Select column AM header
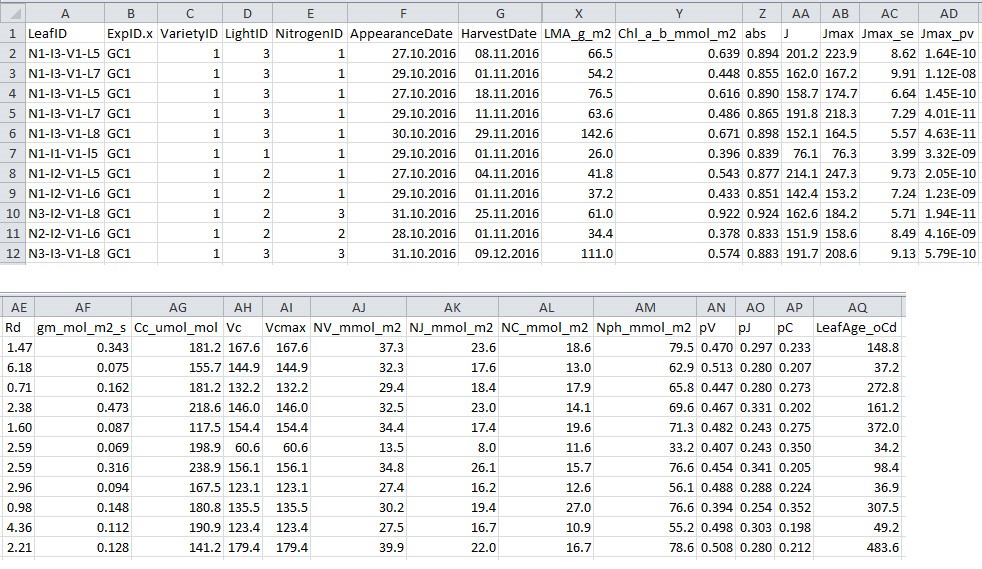This screenshot has width=982, height=569. coord(645,307)
